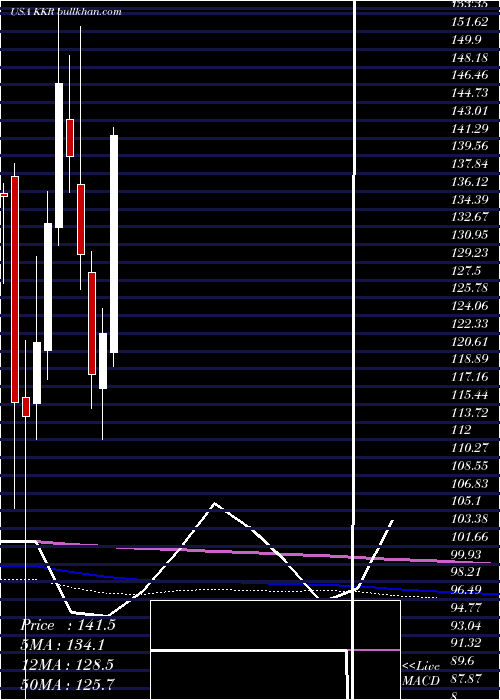The image size is (500, 700).
Task: Click the long red candlestick body near 126
Action: pos(15,289)
